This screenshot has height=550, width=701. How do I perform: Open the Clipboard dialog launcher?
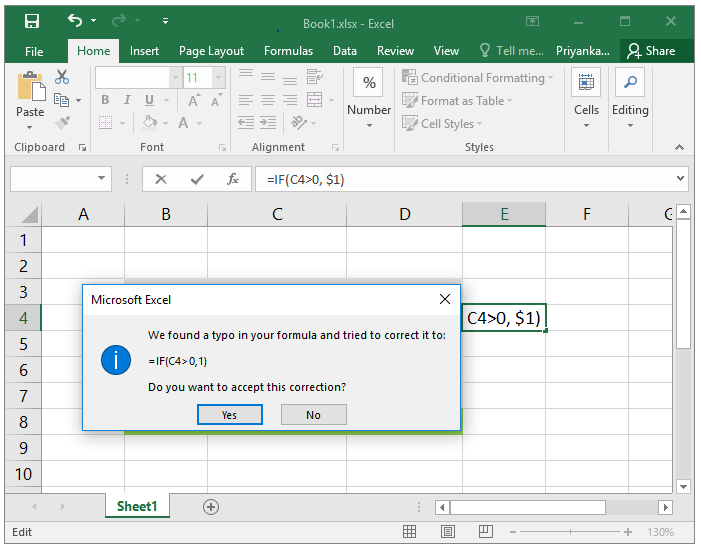point(82,148)
